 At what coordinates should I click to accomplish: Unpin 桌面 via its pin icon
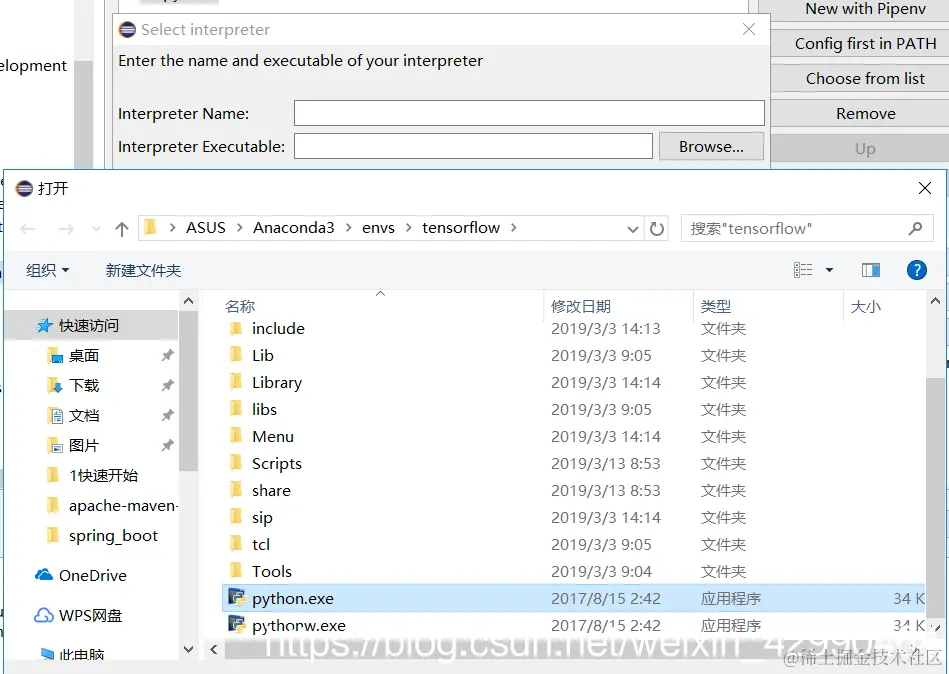(168, 355)
